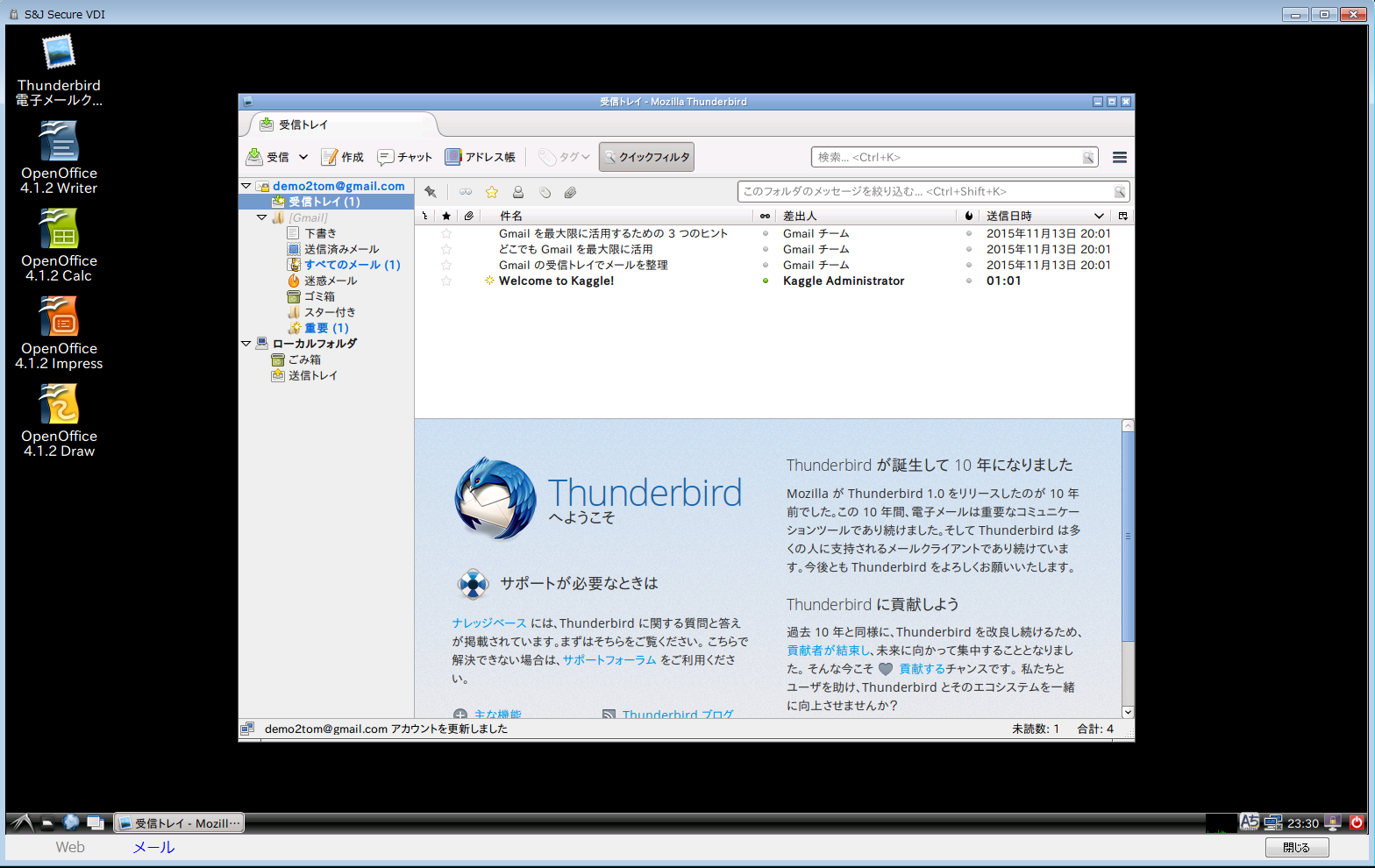Click the 受信 get mail button

(268, 157)
